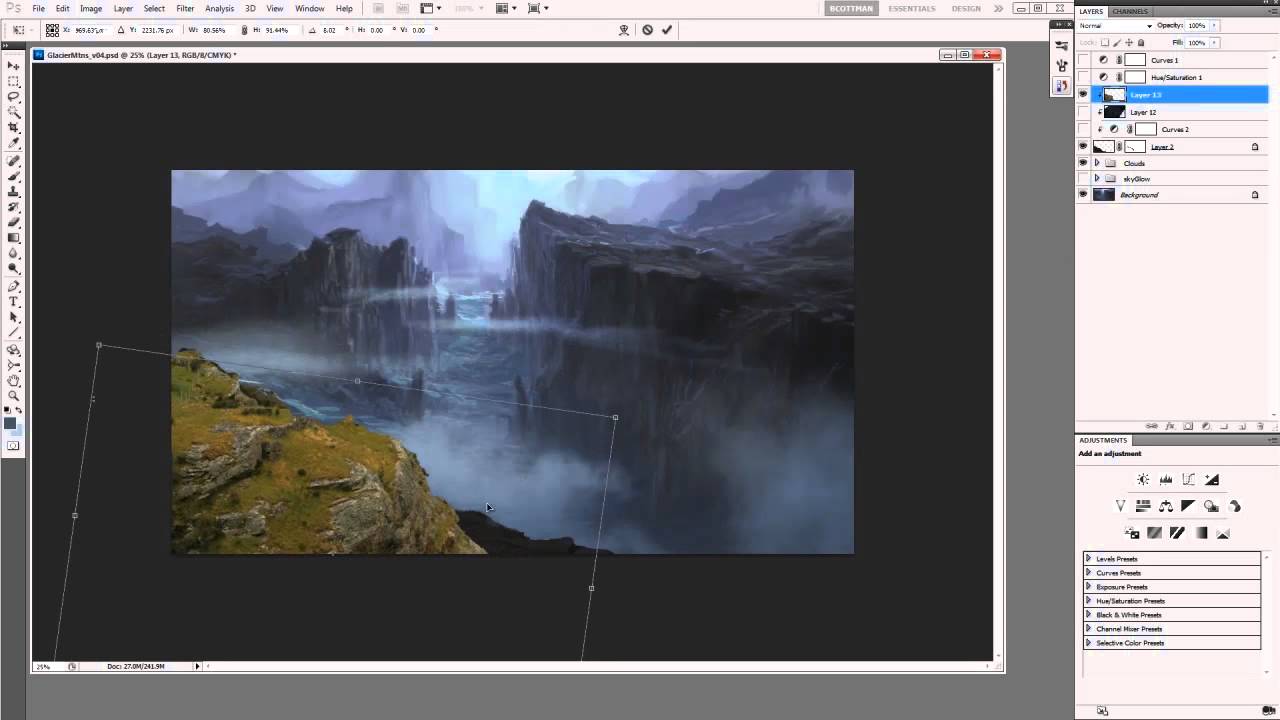
Task: Hide Layer 13 visibility eye
Action: [x=1083, y=94]
